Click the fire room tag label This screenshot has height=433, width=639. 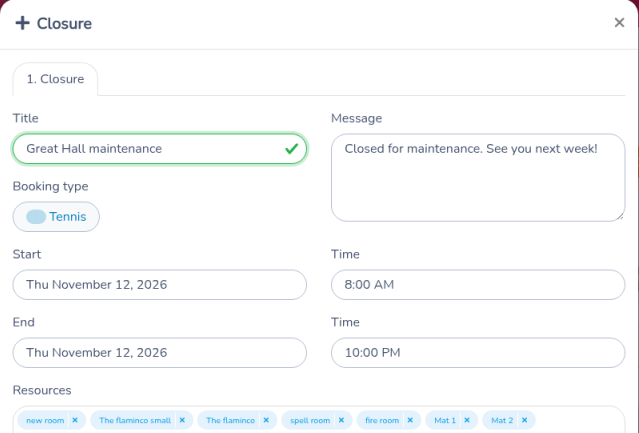pyautogui.click(x=382, y=420)
